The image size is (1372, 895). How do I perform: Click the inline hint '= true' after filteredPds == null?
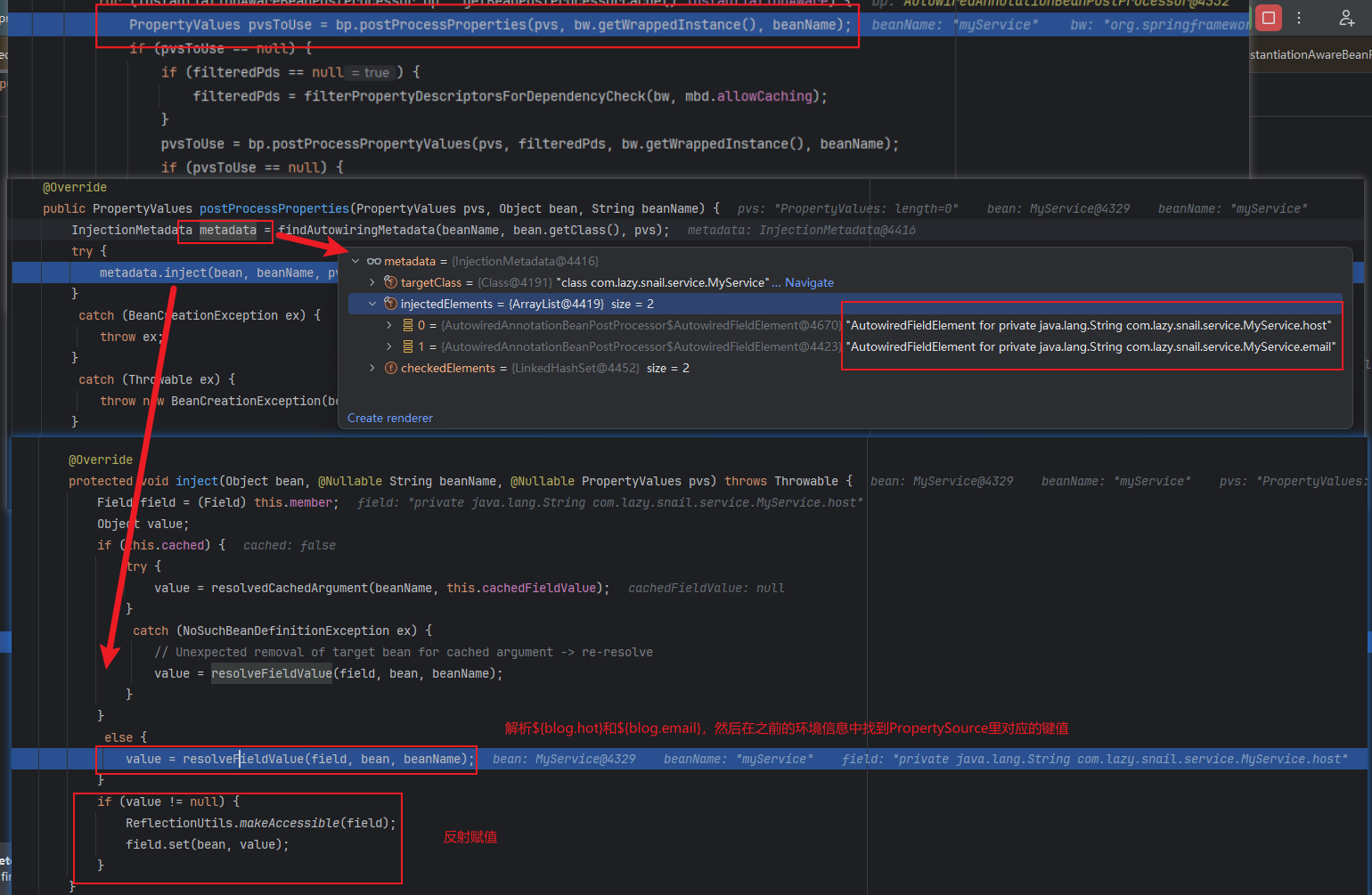click(x=370, y=73)
